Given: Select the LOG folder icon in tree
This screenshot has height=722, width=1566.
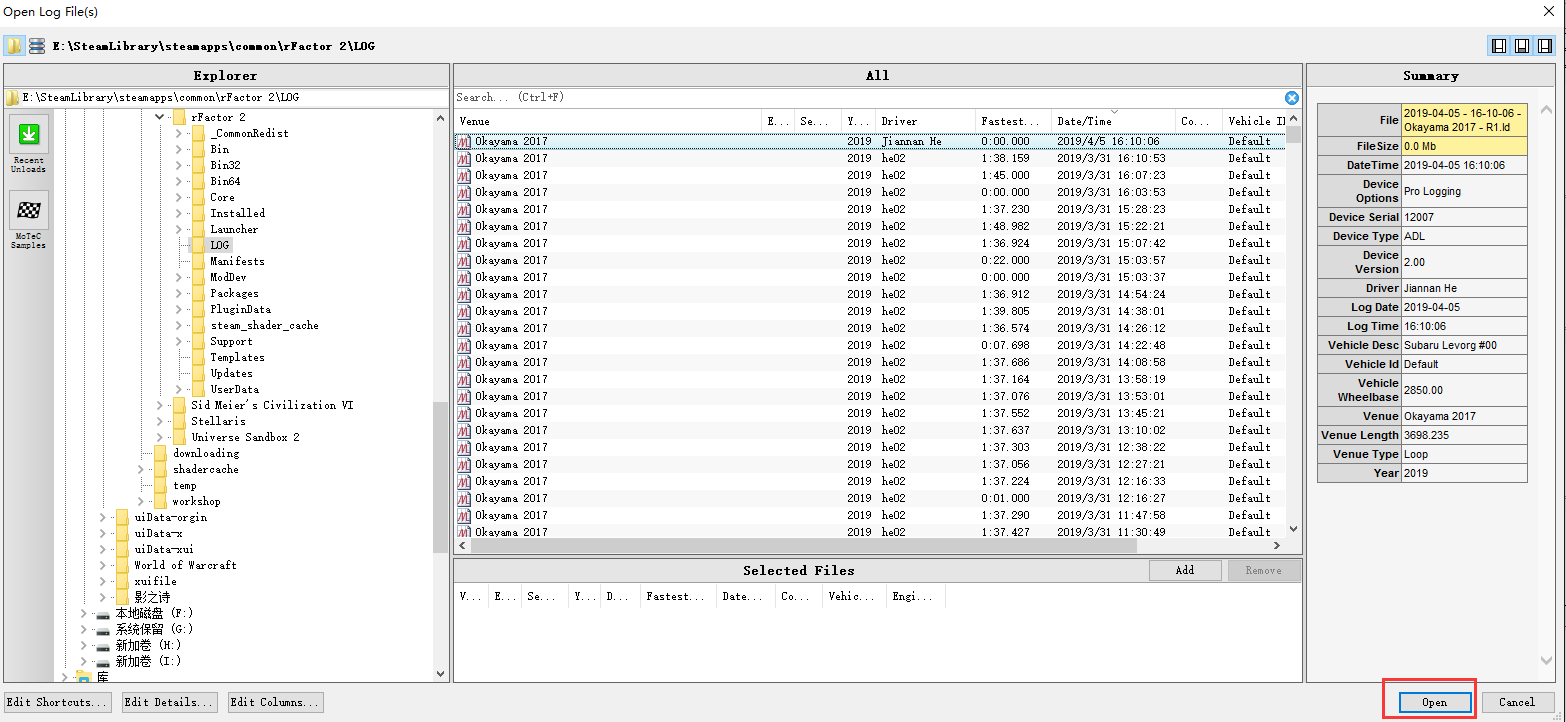Looking at the screenshot, I should (x=198, y=245).
